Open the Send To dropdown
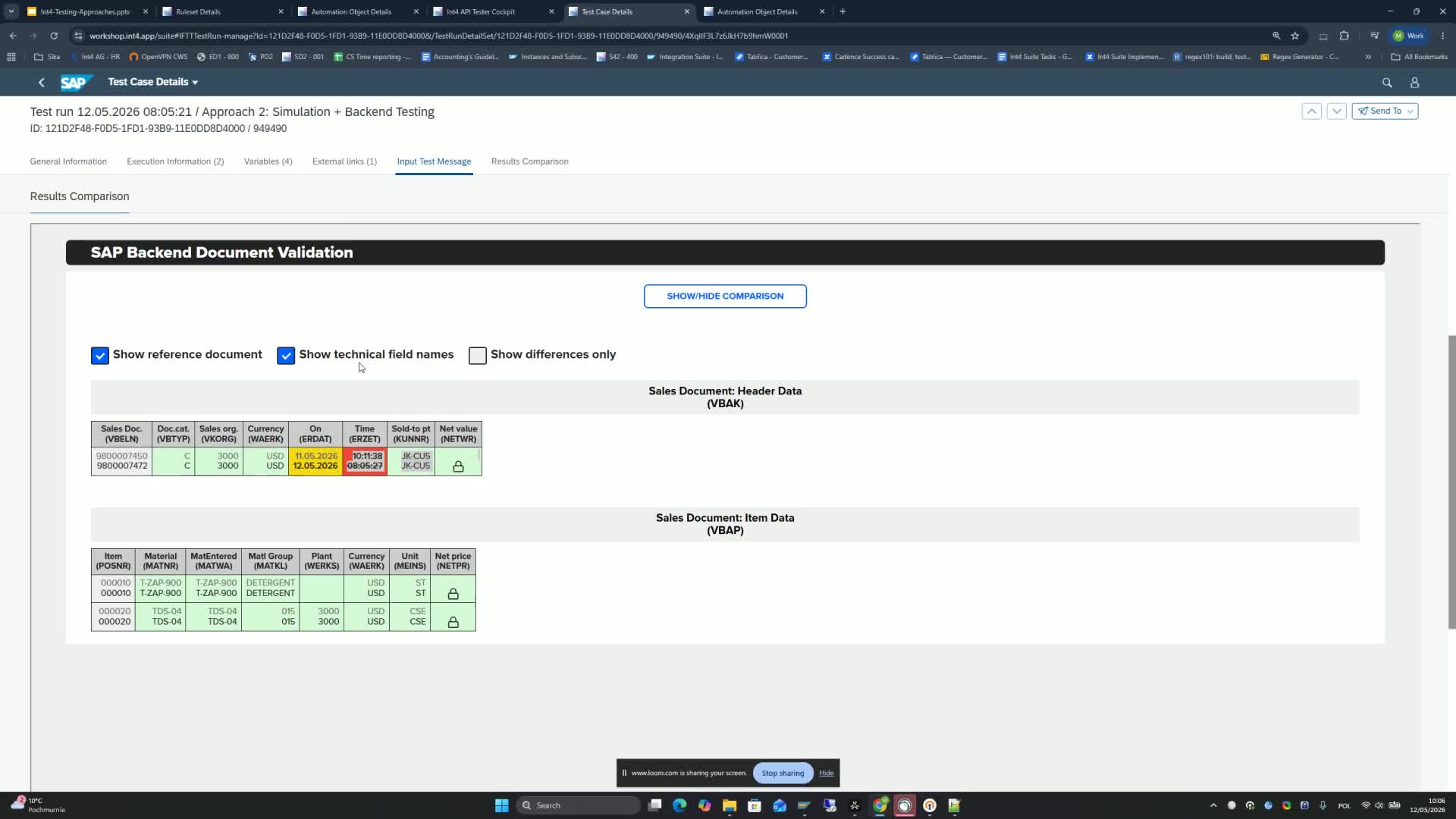 [1385, 111]
